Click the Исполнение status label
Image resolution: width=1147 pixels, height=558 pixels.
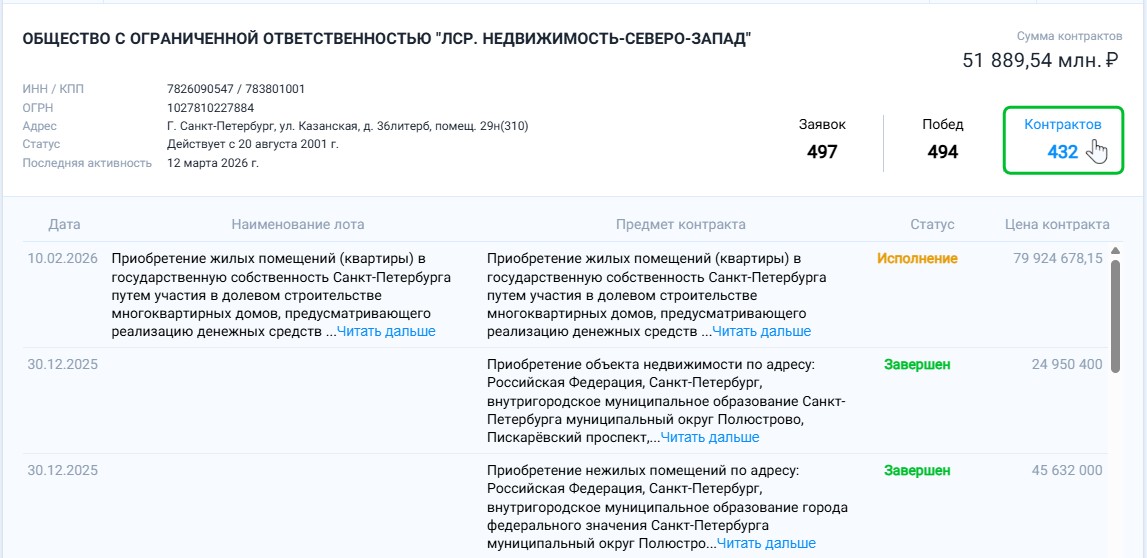[x=917, y=258]
